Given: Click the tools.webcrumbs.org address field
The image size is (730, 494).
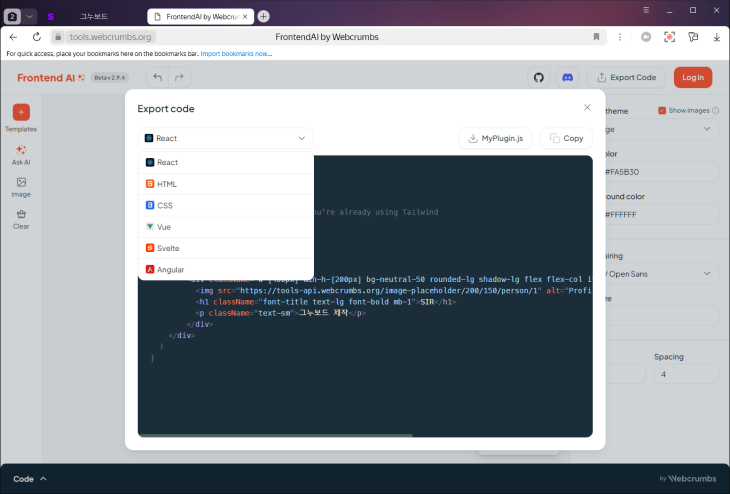Looking at the screenshot, I should pos(110,37).
